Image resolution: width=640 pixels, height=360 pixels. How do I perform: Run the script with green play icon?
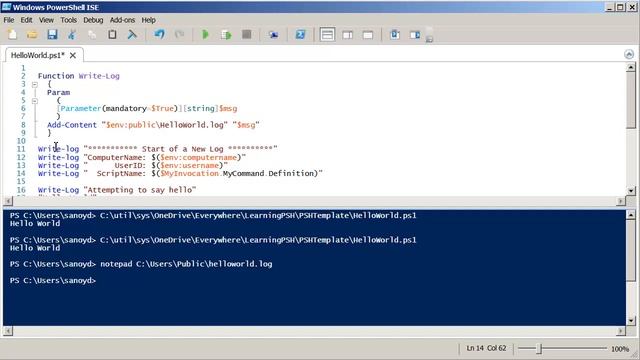tap(205, 35)
